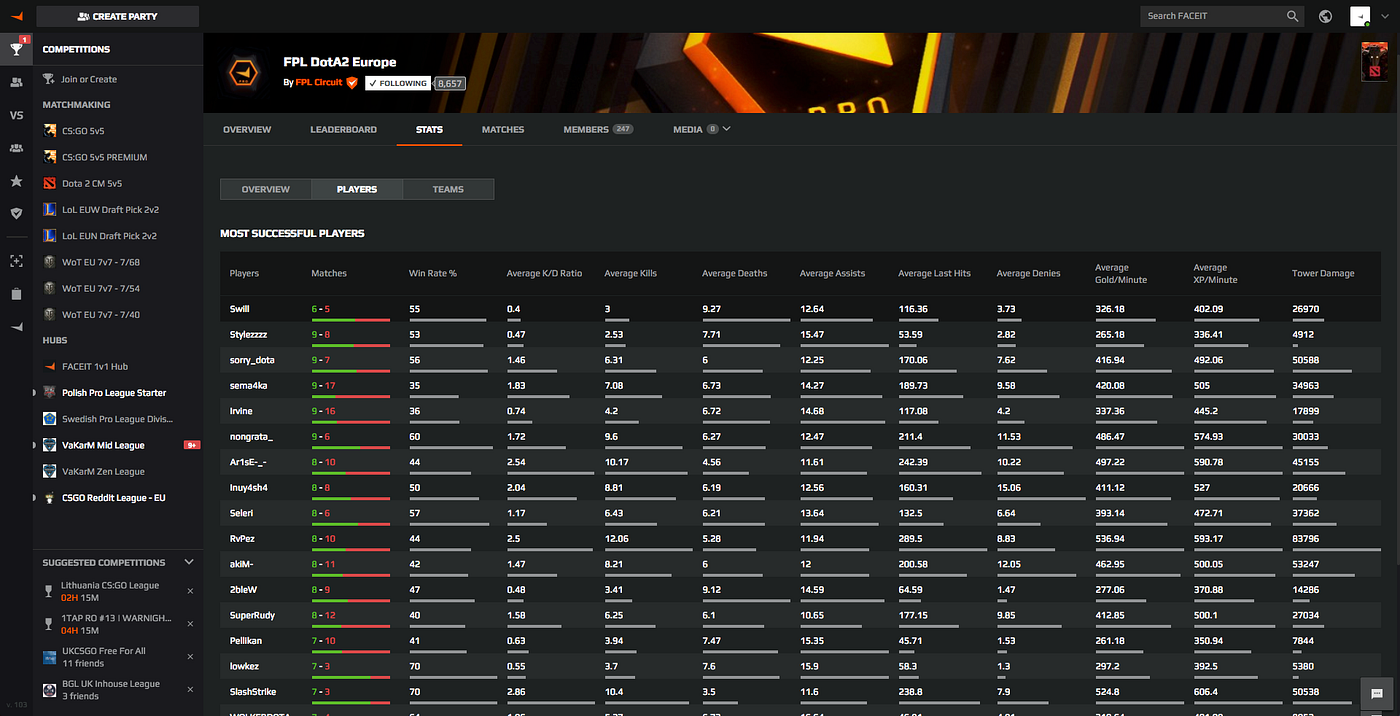Open the FPL Circuit organizer link
The width and height of the screenshot is (1400, 716).
click(x=319, y=83)
